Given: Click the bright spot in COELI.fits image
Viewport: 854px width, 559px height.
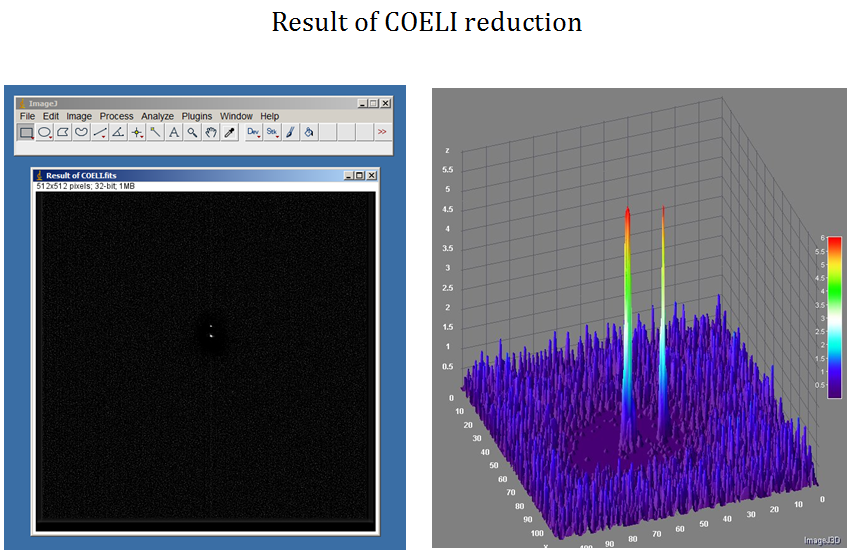Looking at the screenshot, I should coord(211,335).
